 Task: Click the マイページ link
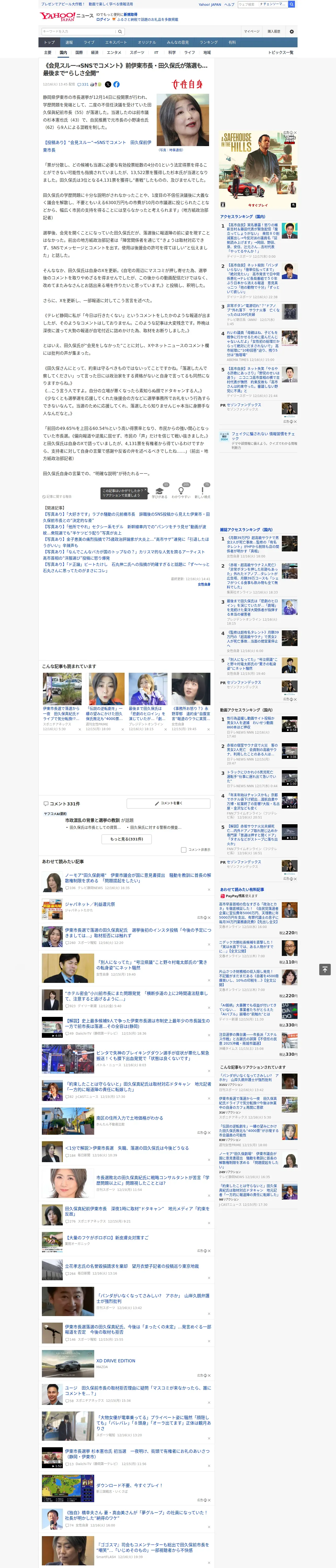pos(251,32)
